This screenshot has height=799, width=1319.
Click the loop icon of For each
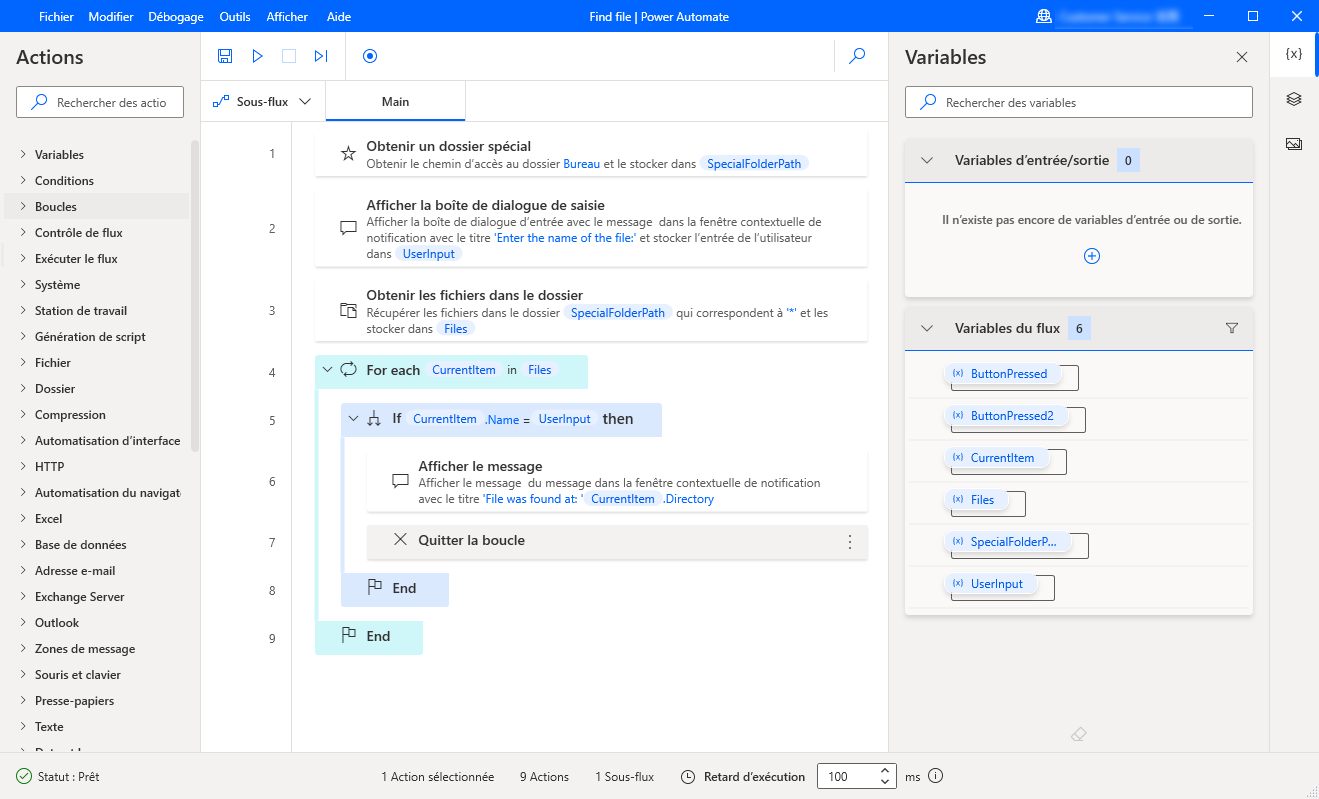[x=348, y=370]
